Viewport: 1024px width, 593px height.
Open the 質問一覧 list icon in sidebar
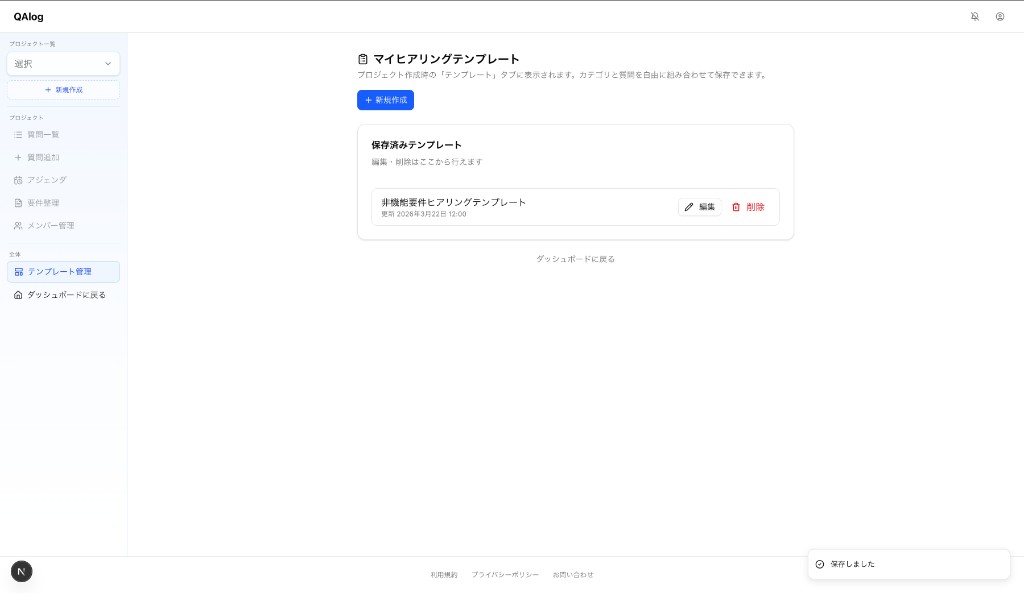[x=18, y=135]
